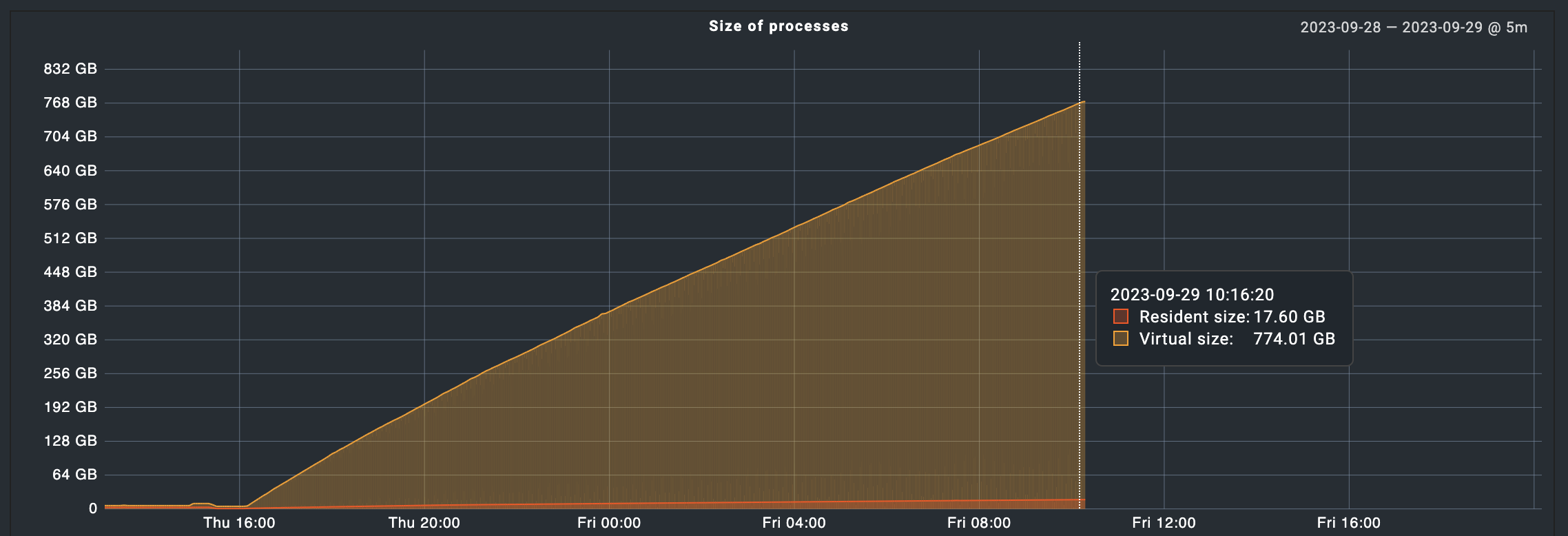
Task: Click the 768 GB y-axis label
Action: [x=70, y=102]
